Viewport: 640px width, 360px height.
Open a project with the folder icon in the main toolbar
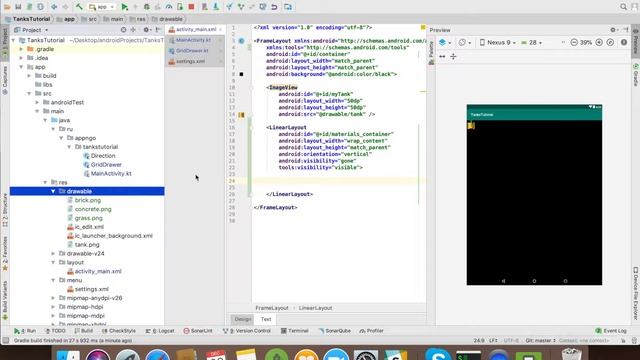tap(7, 7)
